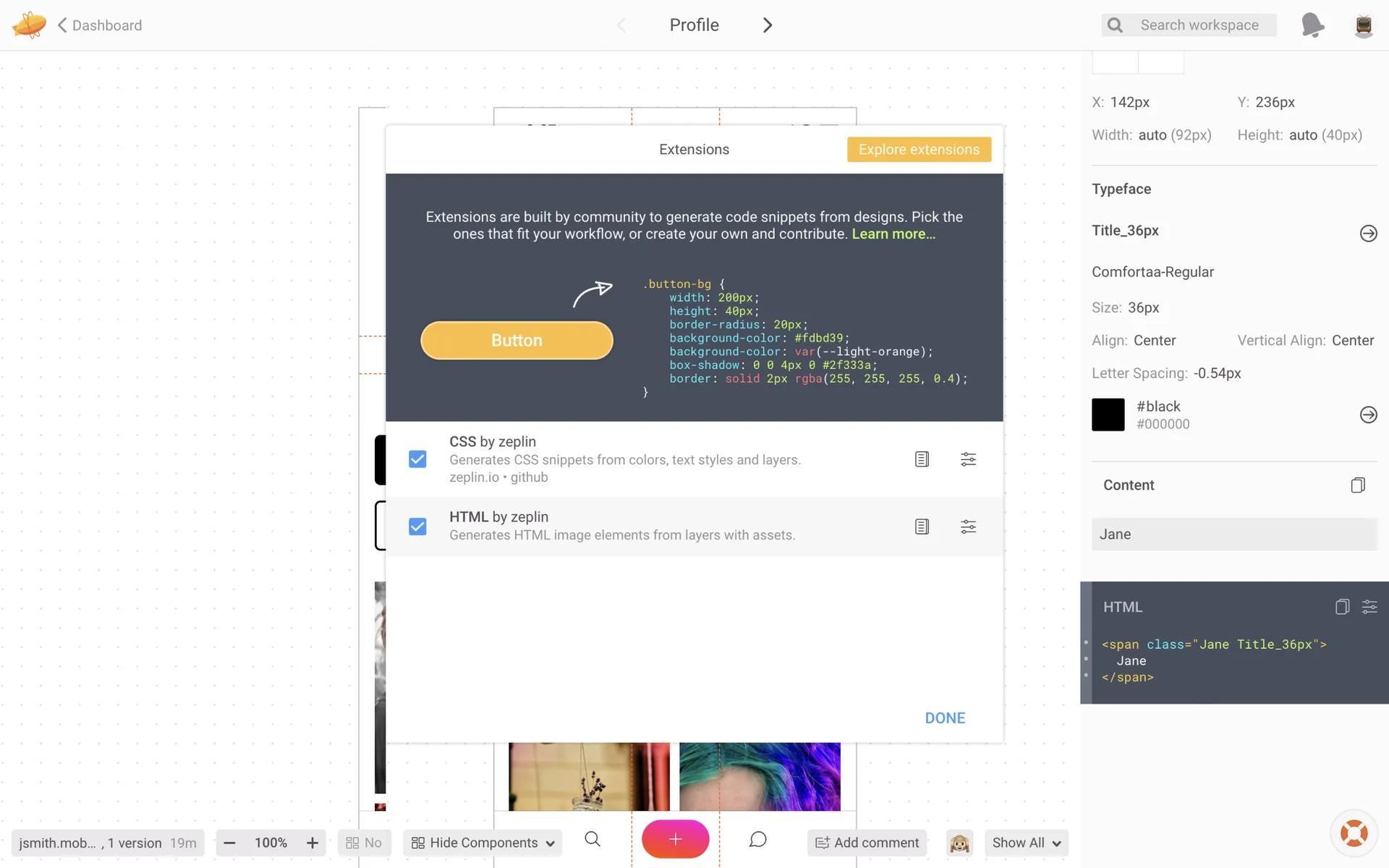Click the Explore extensions button
Screen dimensions: 1389x868
(x=919, y=150)
